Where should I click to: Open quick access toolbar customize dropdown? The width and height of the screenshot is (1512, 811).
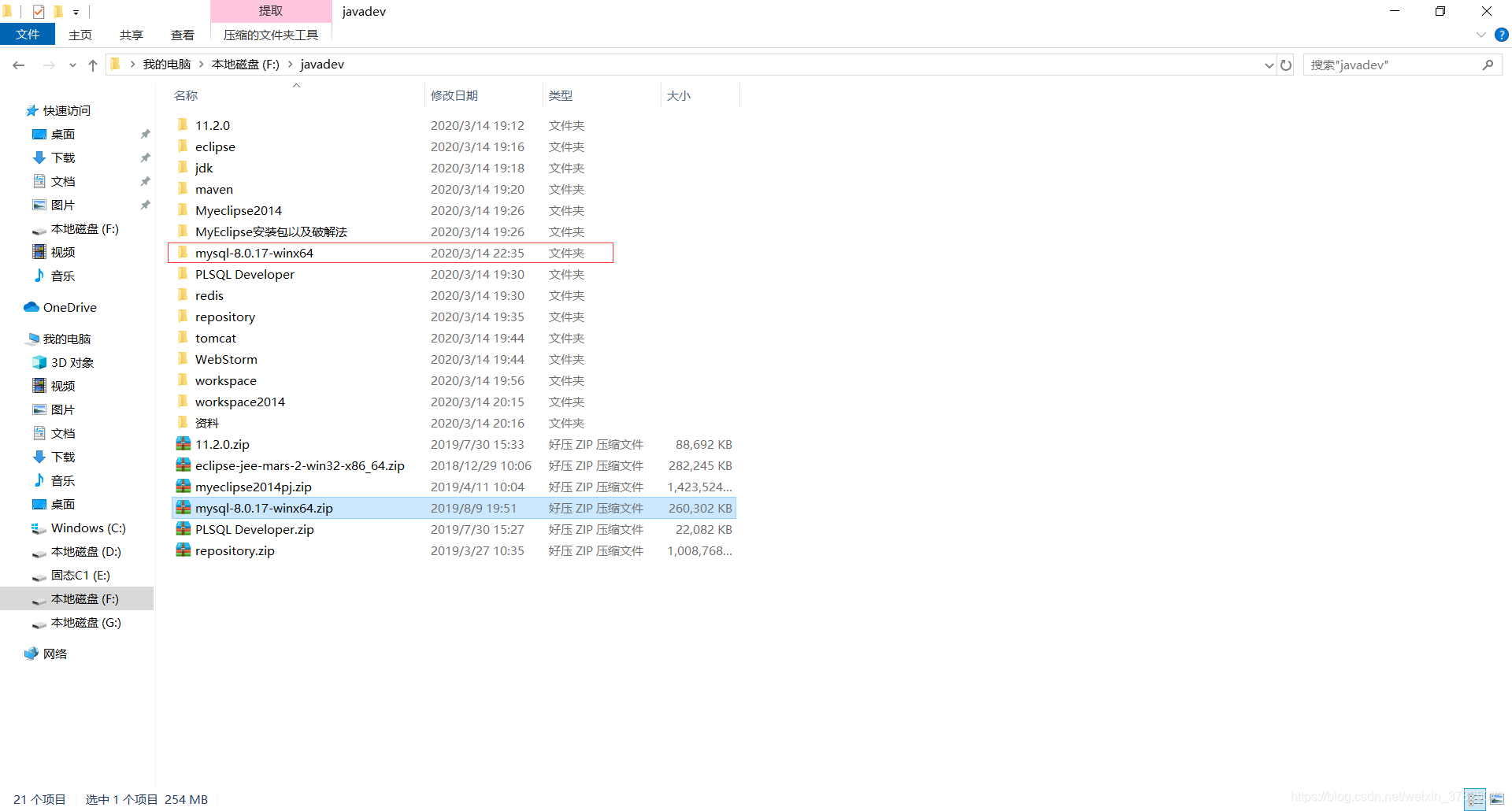(x=76, y=12)
